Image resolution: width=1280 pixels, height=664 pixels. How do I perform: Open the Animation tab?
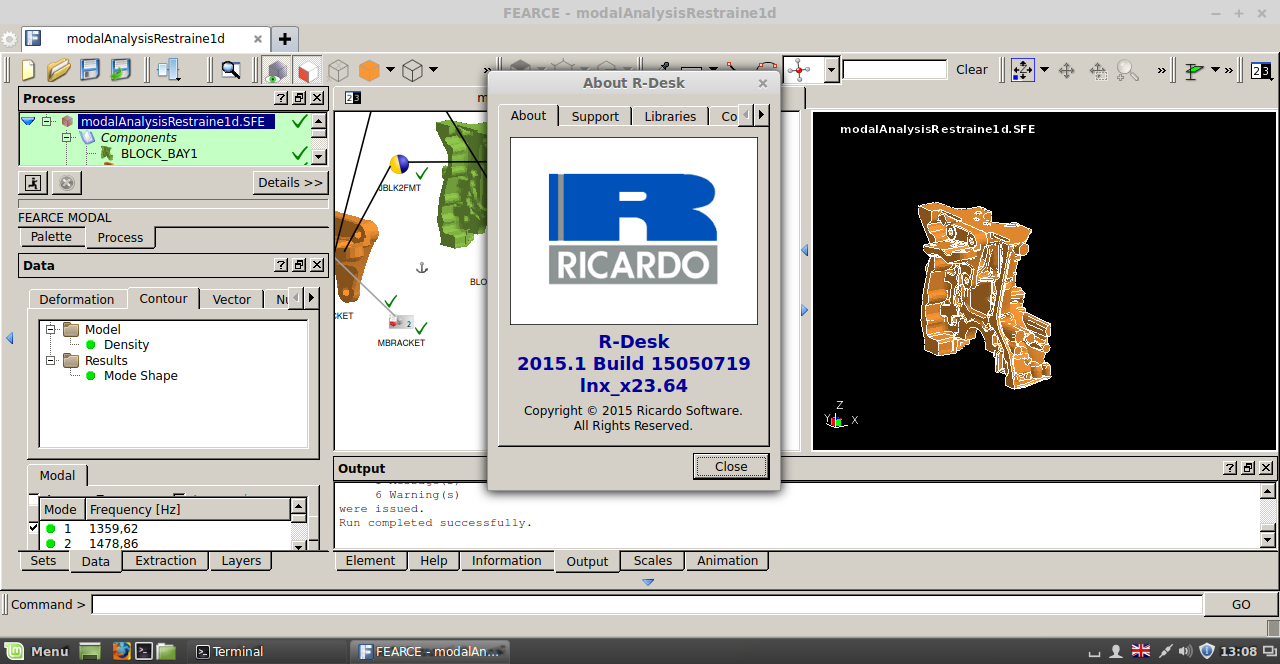728,561
